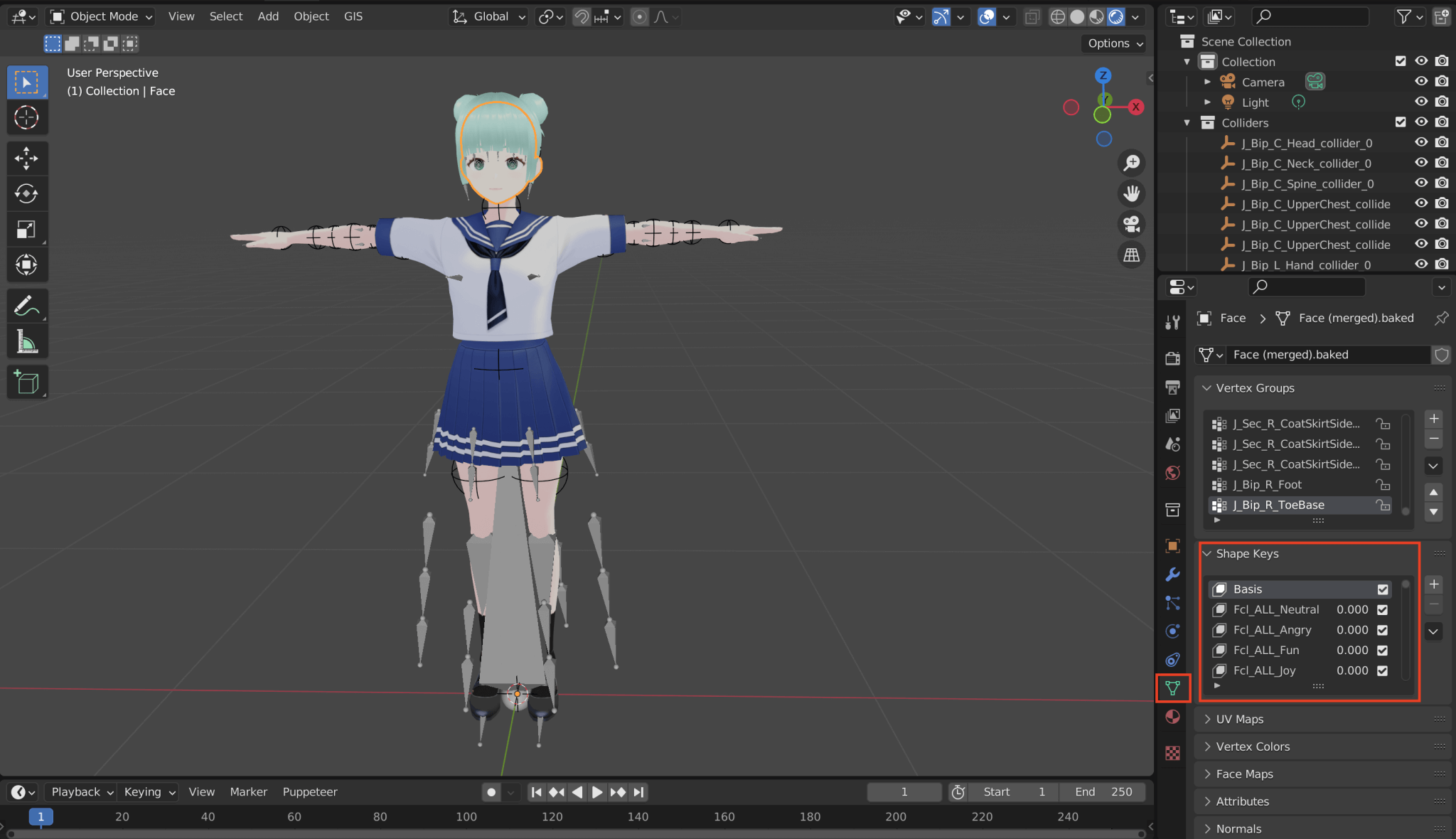Viewport: 1456px width, 839px height.
Task: Switch to the Material Properties tab
Action: [1173, 717]
